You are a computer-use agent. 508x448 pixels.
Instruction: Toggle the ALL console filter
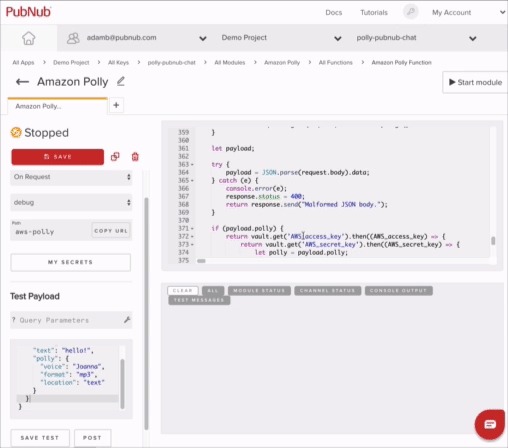tap(213, 291)
